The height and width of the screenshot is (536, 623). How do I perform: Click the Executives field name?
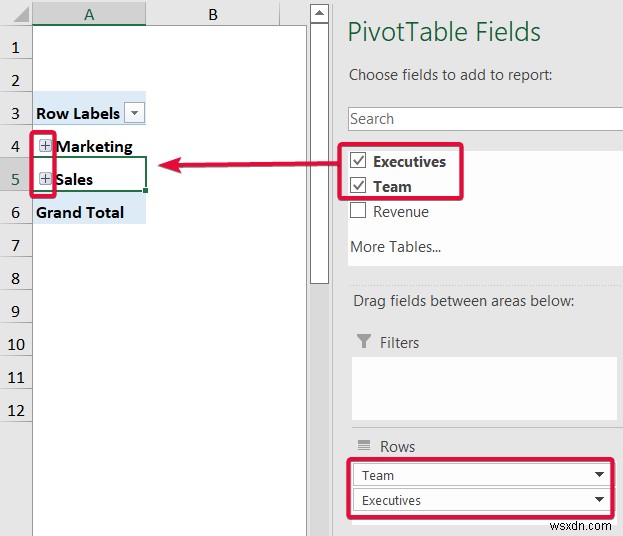point(409,161)
